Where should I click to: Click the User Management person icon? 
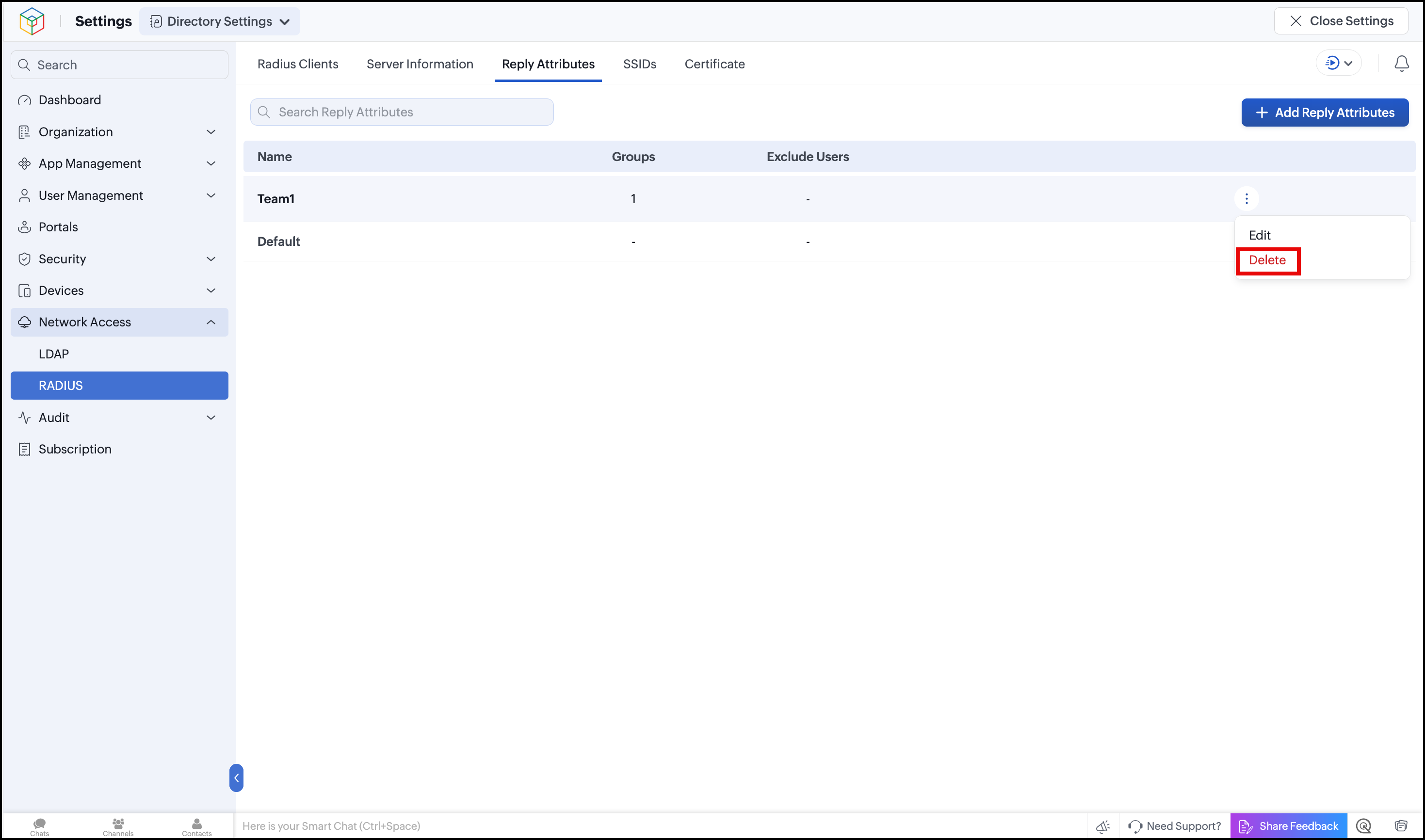[x=24, y=195]
